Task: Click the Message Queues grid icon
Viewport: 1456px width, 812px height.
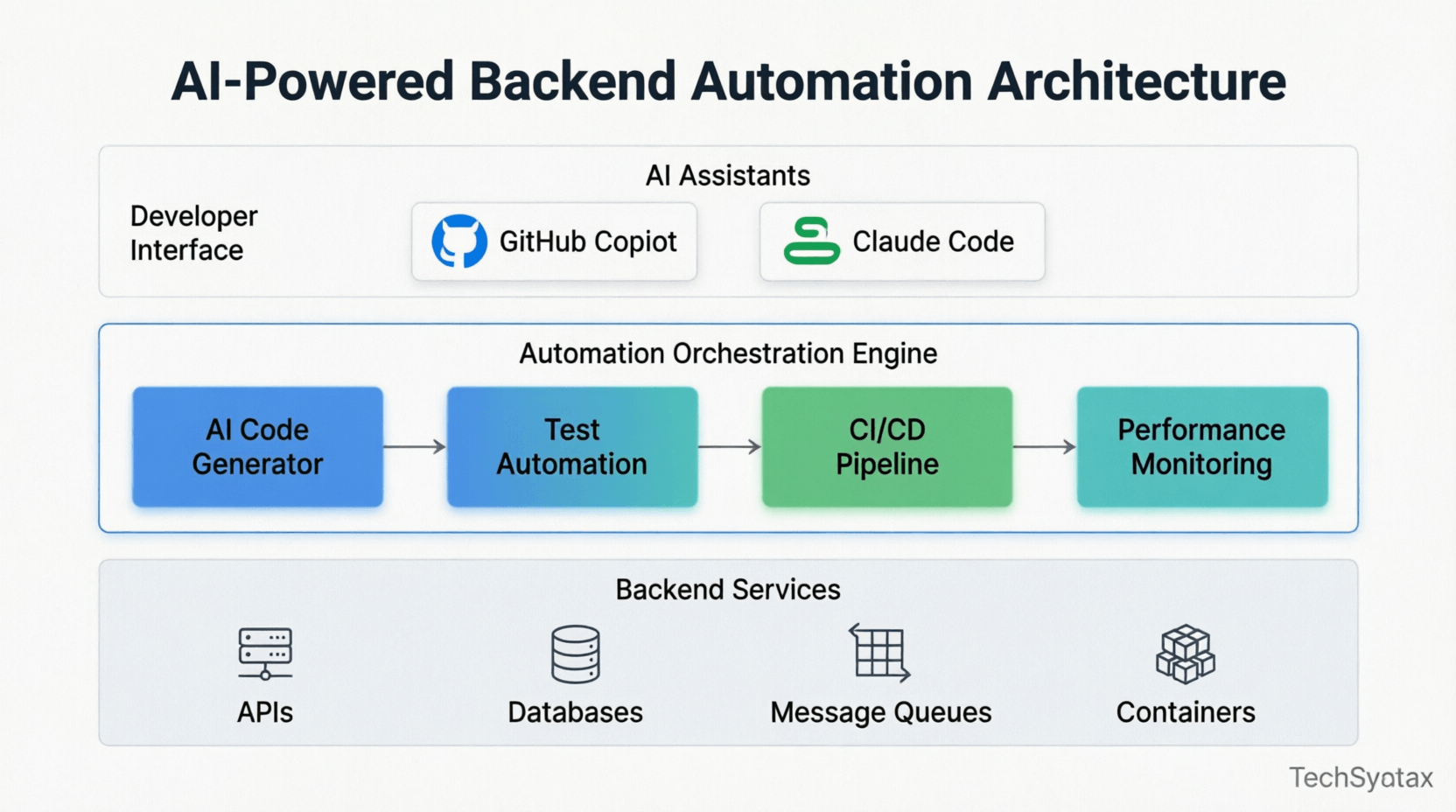Action: pos(878,651)
